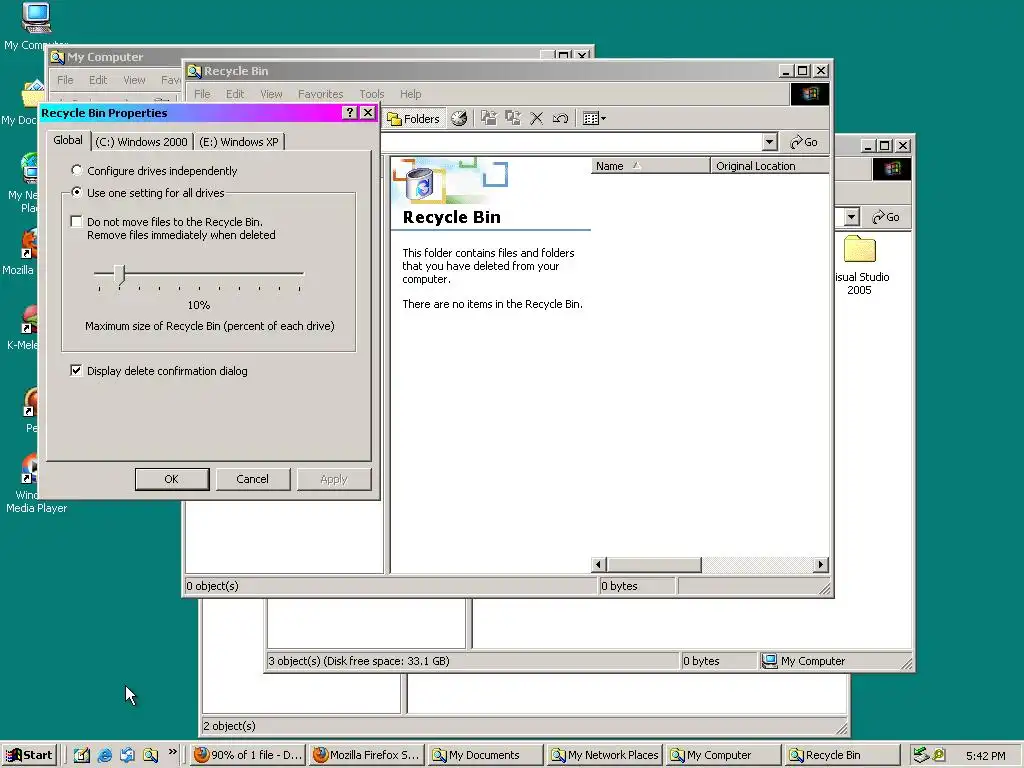Open the History pane icon in Recycle Bin toolbar

coord(459,119)
